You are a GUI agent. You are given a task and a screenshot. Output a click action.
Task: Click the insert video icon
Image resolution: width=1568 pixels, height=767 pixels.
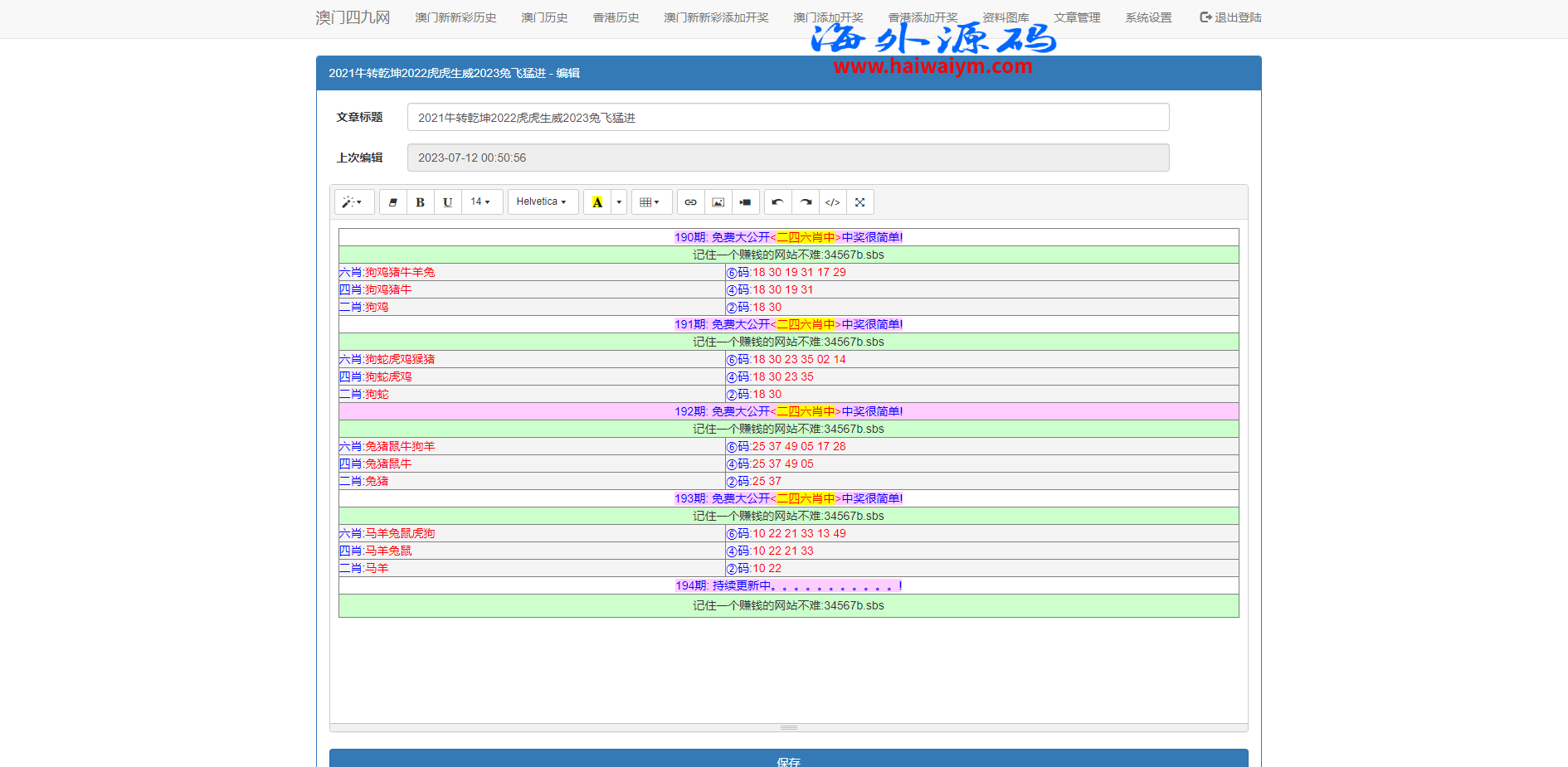pos(745,202)
